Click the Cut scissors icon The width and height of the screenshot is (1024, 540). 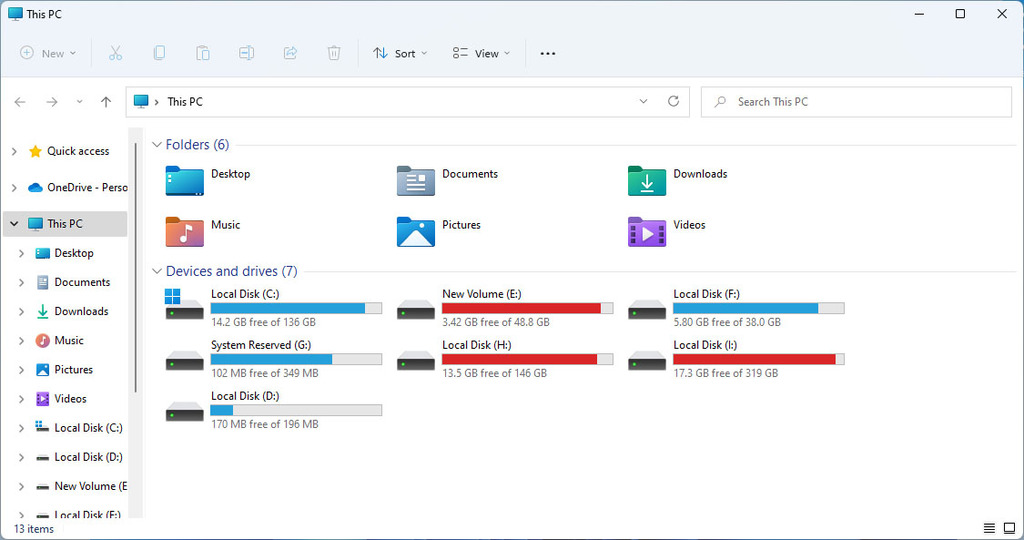(116, 53)
